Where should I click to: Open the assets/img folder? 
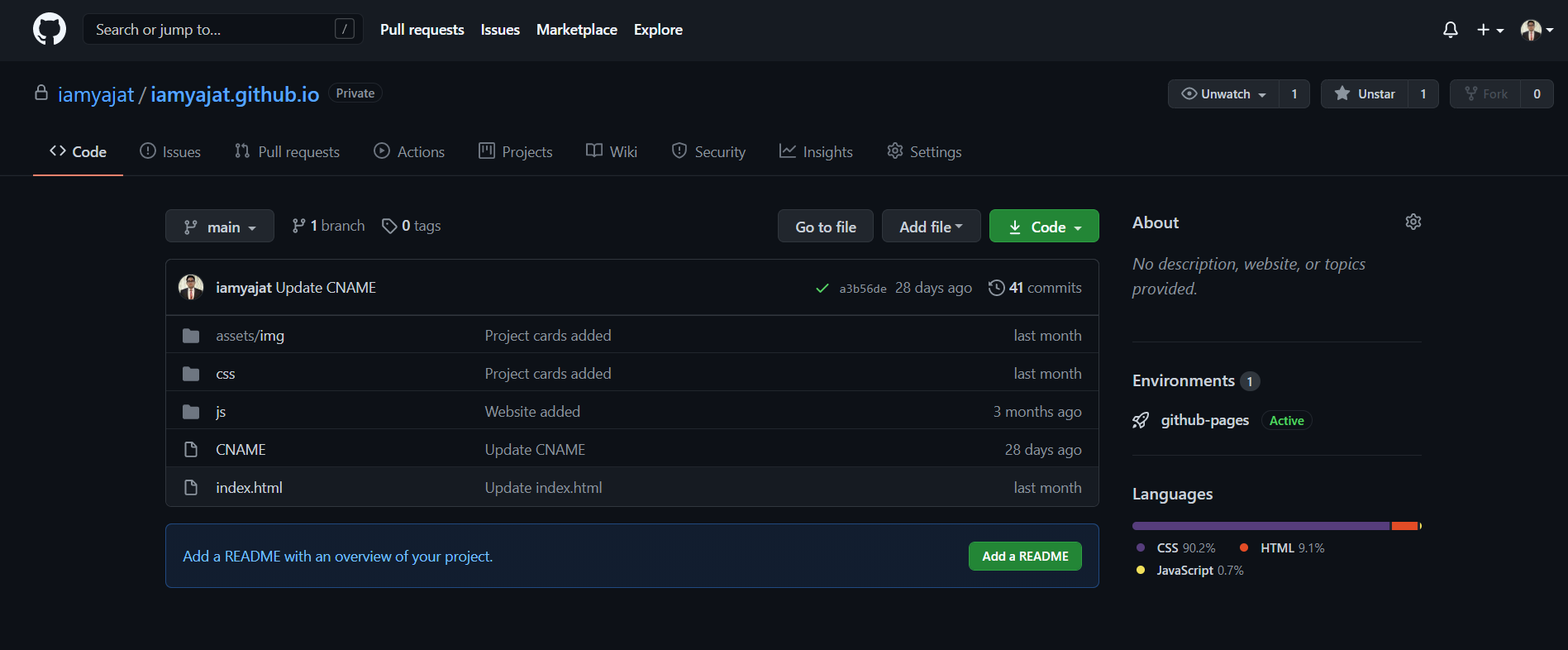[250, 336]
